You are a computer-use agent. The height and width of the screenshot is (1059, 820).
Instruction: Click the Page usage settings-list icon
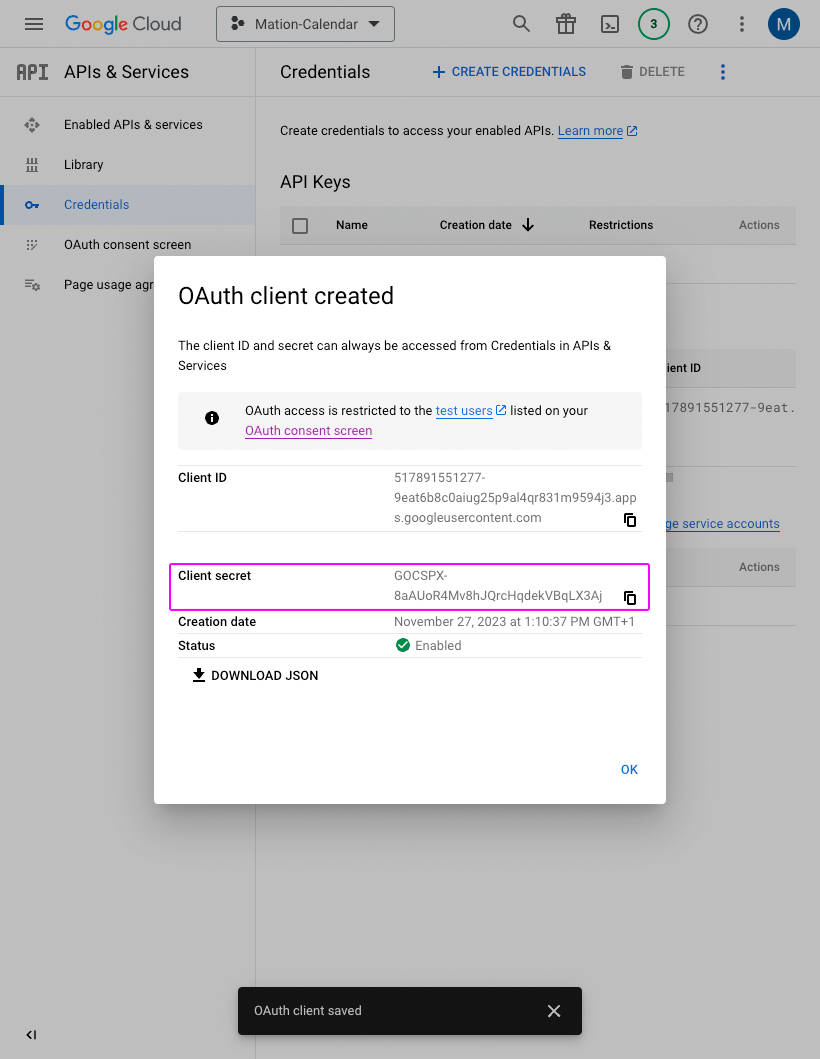[x=32, y=284]
